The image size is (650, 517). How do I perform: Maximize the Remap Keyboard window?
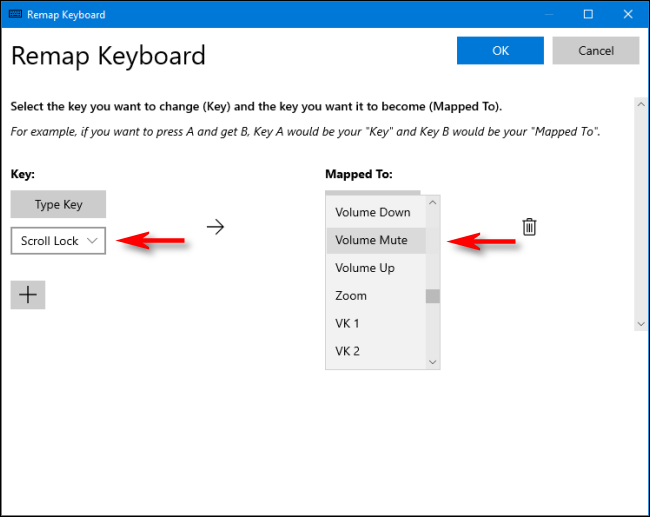[588, 15]
